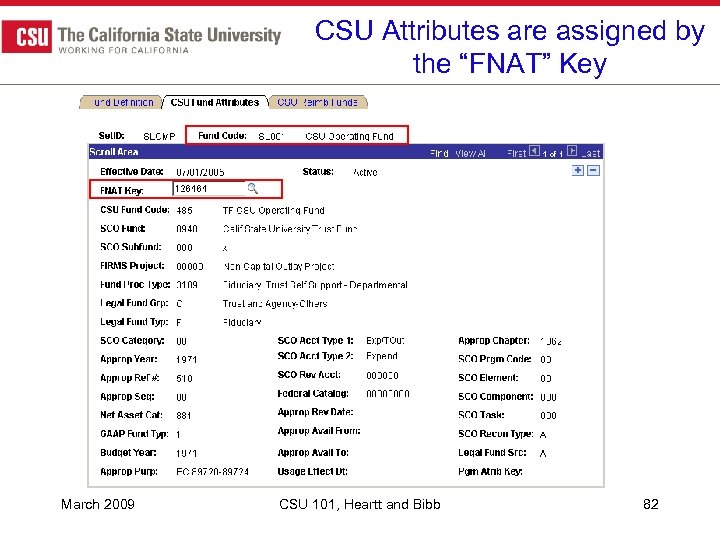Select the Status value Active
The image size is (720, 540).
click(365, 173)
